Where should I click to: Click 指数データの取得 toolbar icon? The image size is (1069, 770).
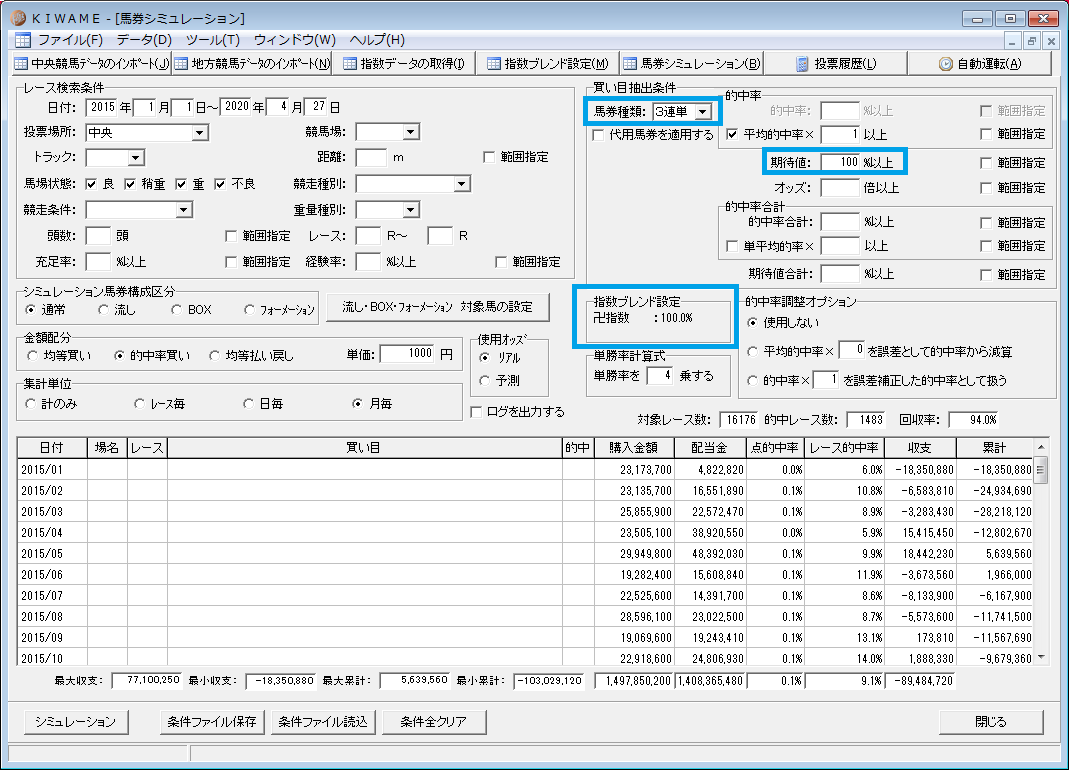coord(350,63)
